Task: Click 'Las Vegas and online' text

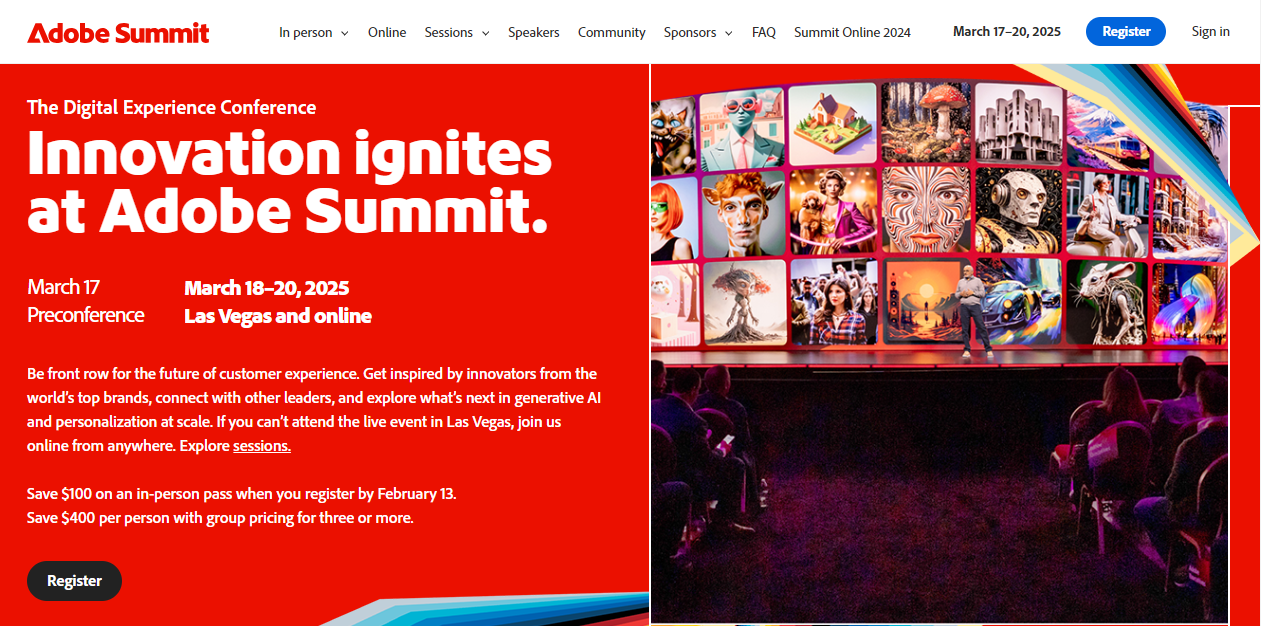Action: [x=278, y=316]
